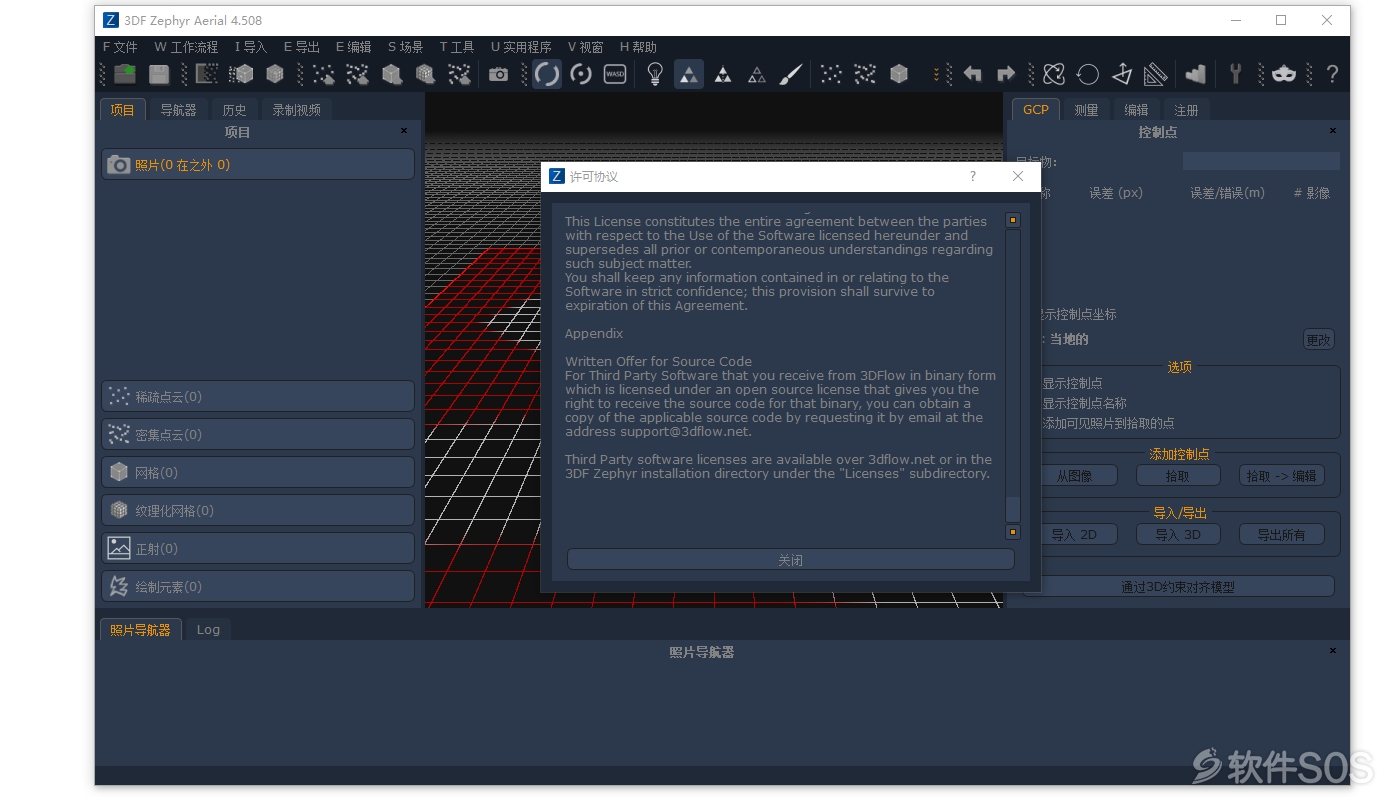Click the 通过3D约束对齐模型 button
The height and width of the screenshot is (797, 1392).
tap(1178, 587)
